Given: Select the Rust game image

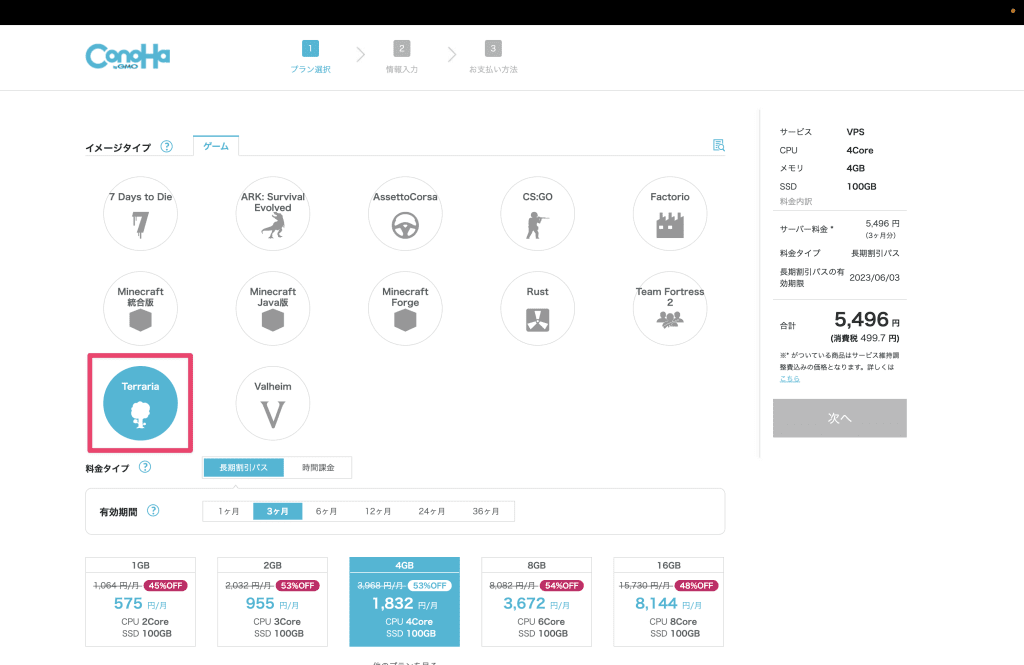Looking at the screenshot, I should [537, 308].
